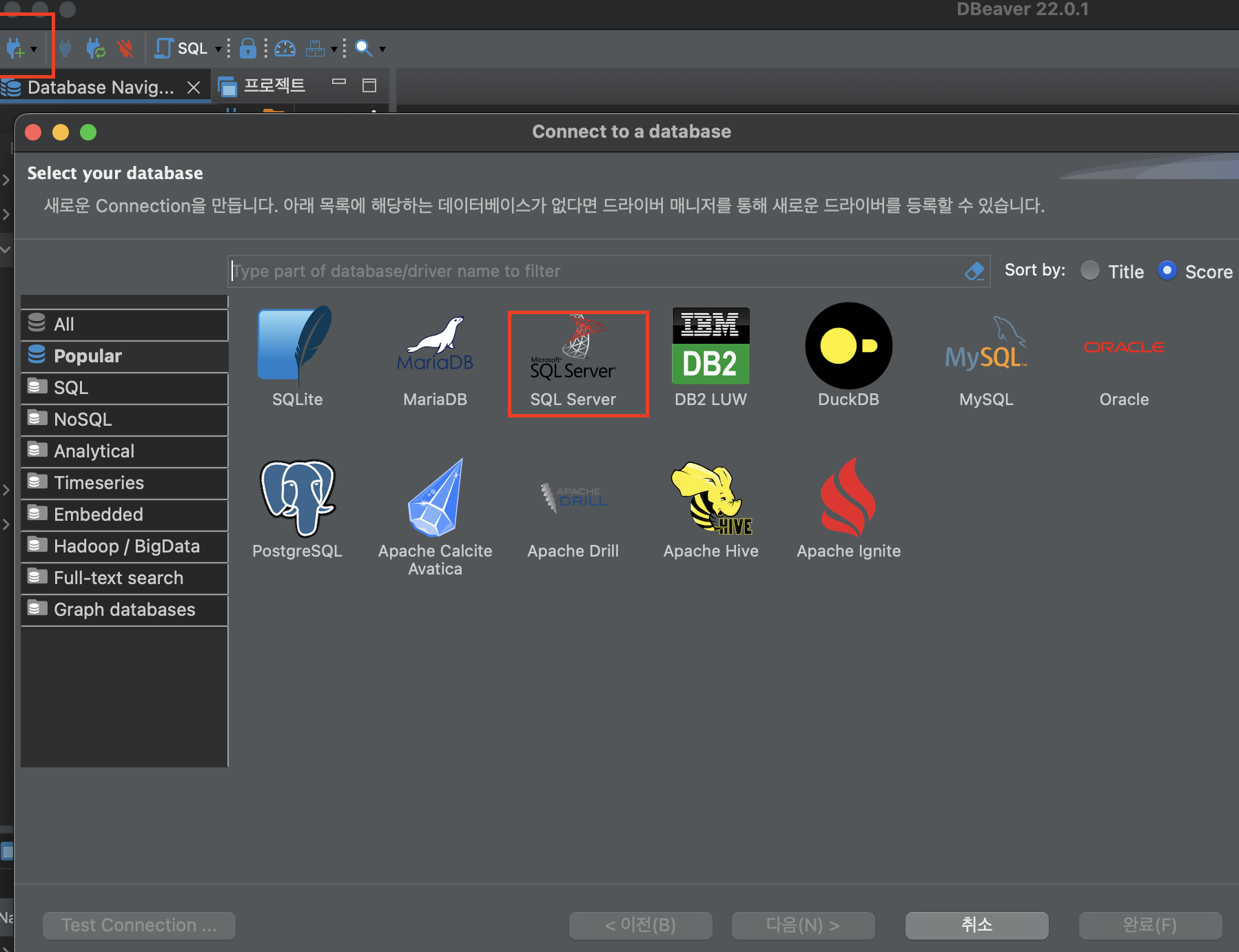Expand the search dropdown arrow
This screenshot has height=952, width=1239.
tap(382, 50)
